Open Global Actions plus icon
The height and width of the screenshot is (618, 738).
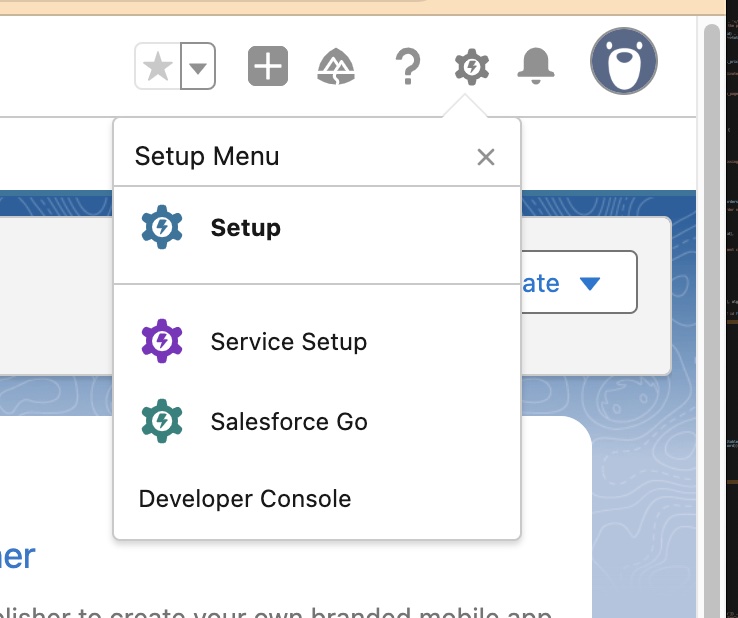[x=268, y=66]
